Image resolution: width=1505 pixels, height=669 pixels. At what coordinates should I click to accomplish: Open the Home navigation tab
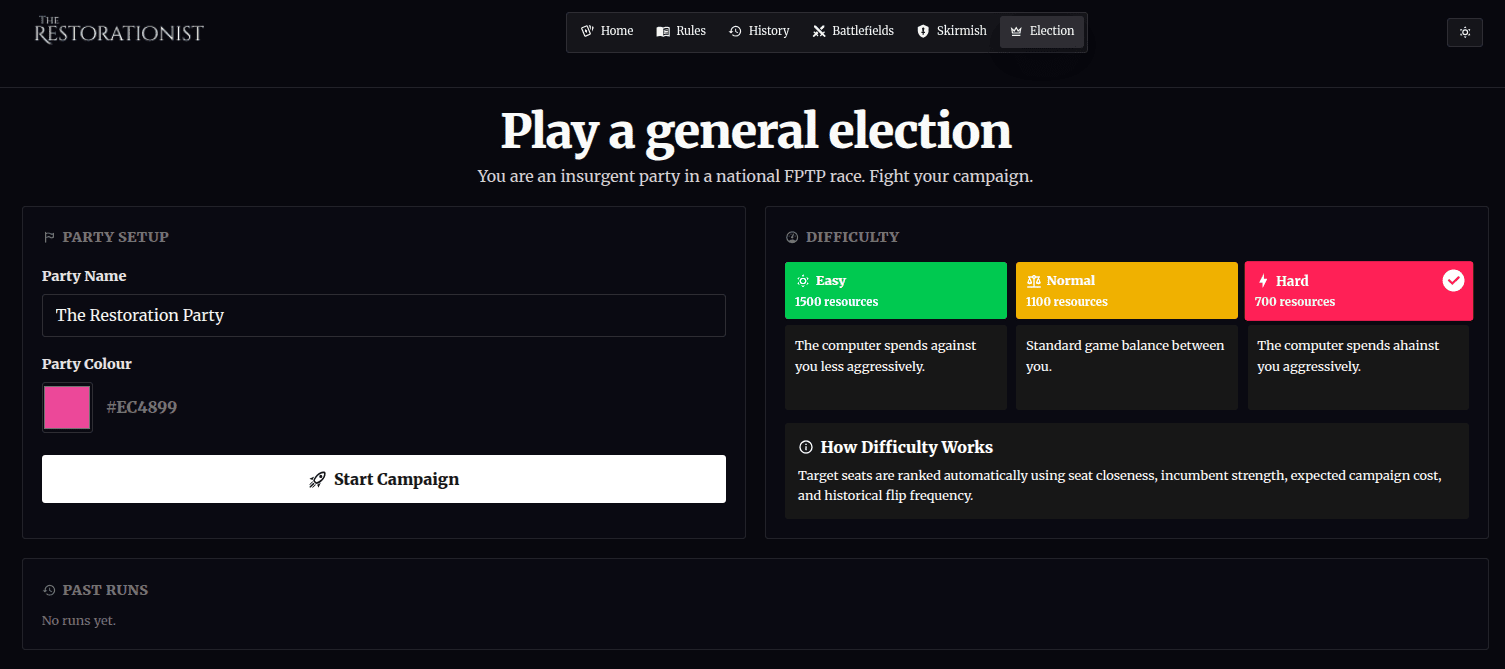click(x=607, y=31)
